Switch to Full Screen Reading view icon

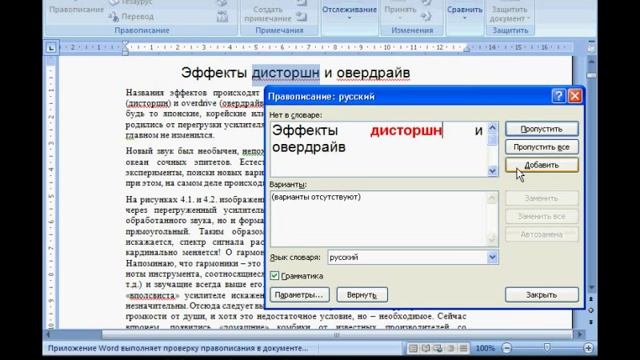(426, 348)
